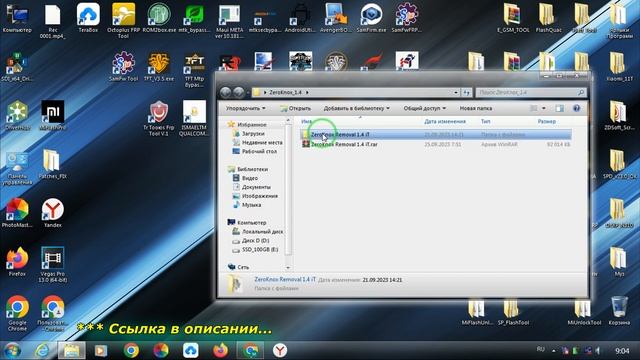Open TFT_V3.5.exe desktop icon
The width and height of the screenshot is (640, 360).
[x=159, y=66]
